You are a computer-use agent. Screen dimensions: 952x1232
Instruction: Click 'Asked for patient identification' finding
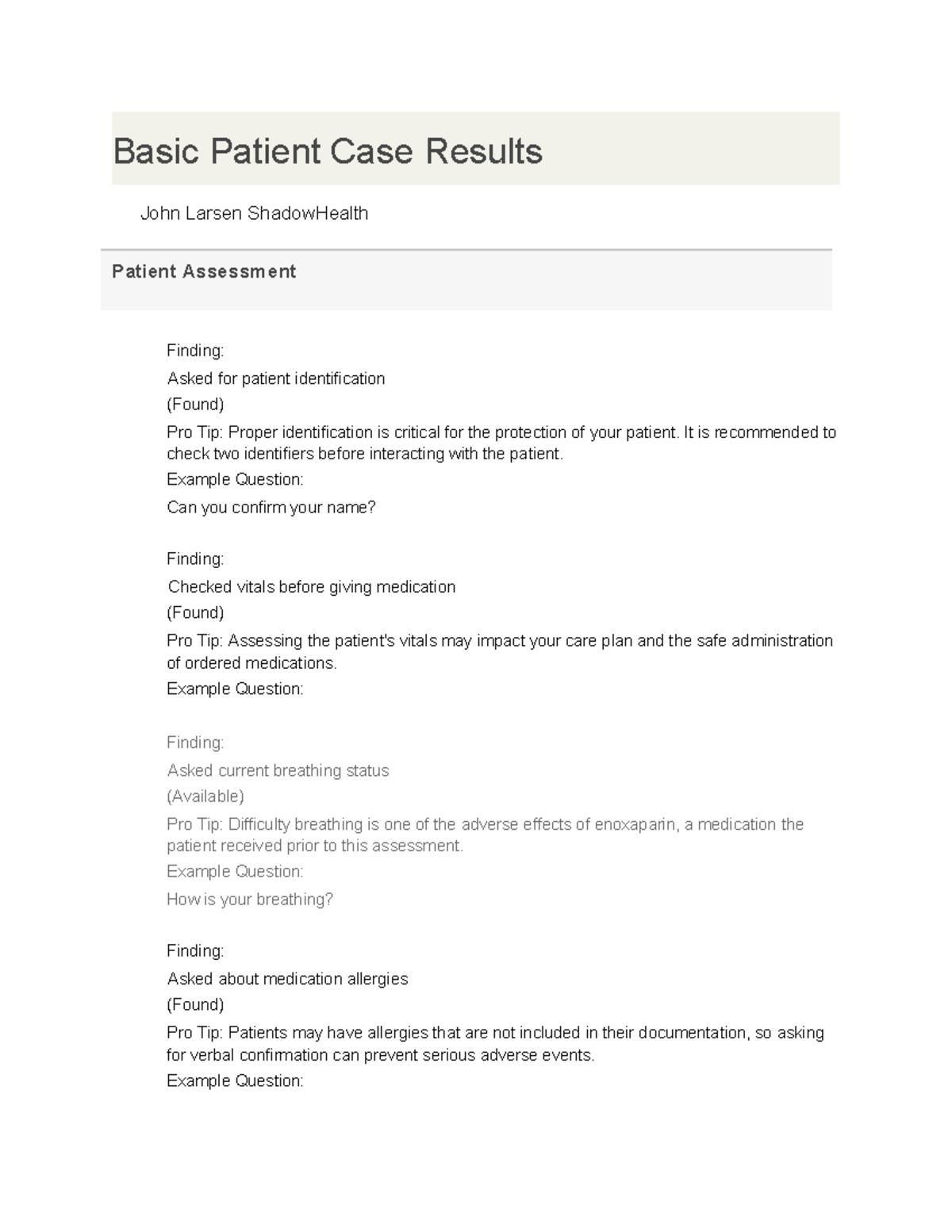(x=276, y=378)
